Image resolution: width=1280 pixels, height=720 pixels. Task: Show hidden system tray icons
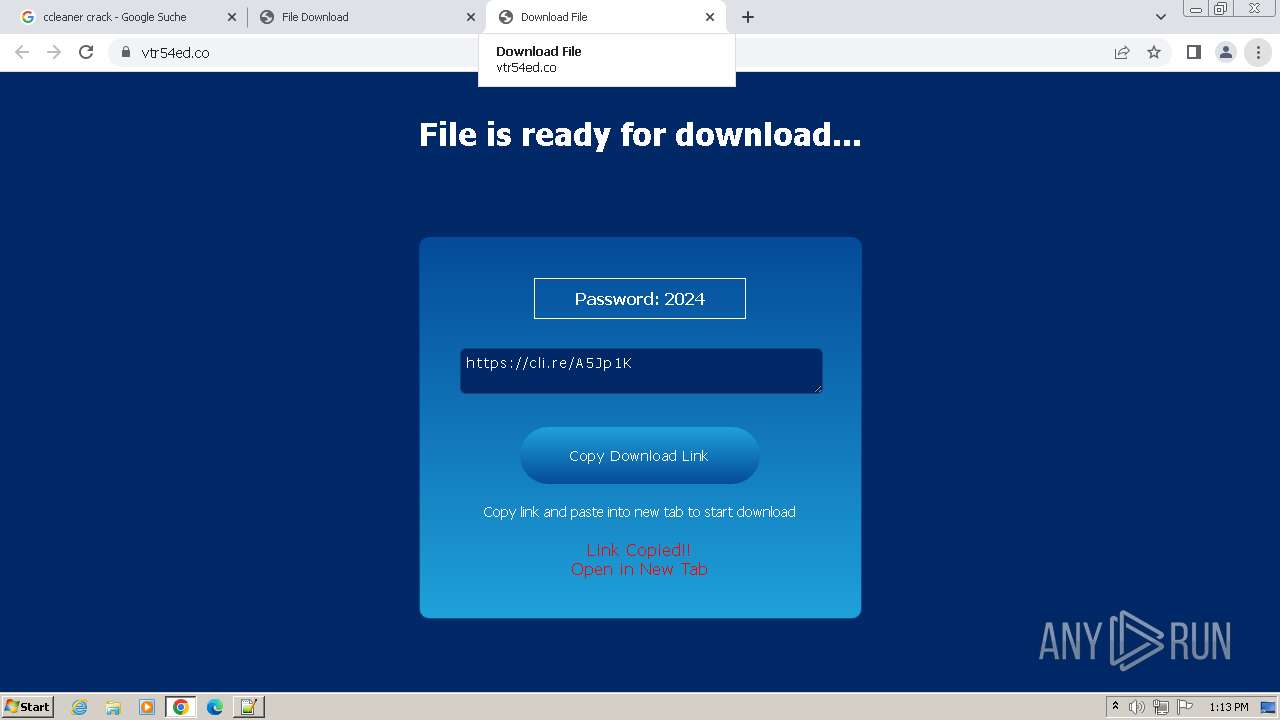[x=1115, y=707]
